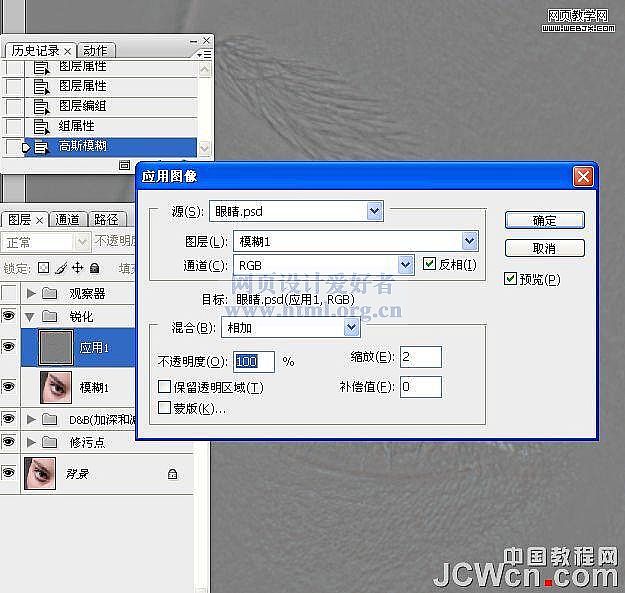625x593 pixels.
Task: Toggle snapshot box beside 图层编组
Action: pos(14,106)
